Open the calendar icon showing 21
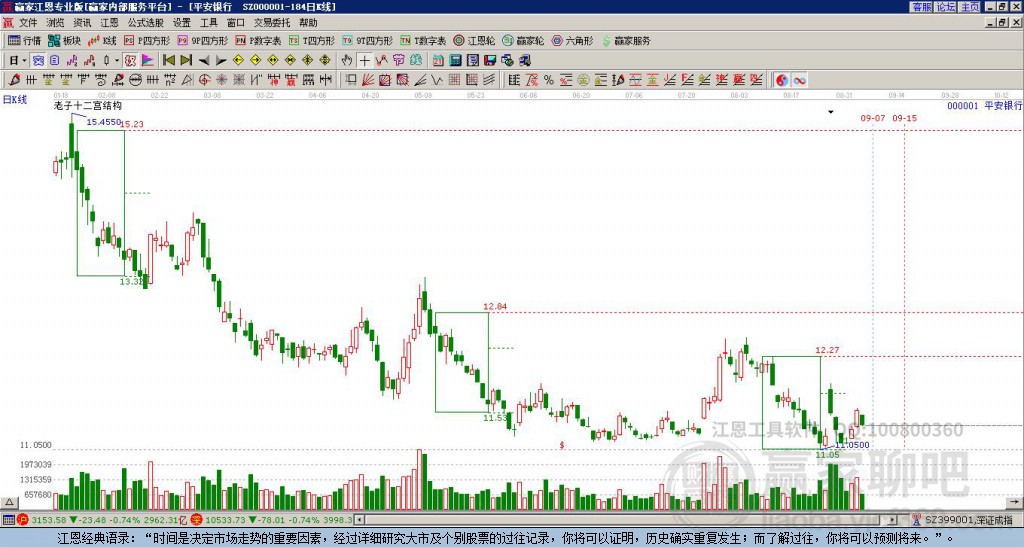Image resolution: width=1024 pixels, height=548 pixels. tap(438, 61)
